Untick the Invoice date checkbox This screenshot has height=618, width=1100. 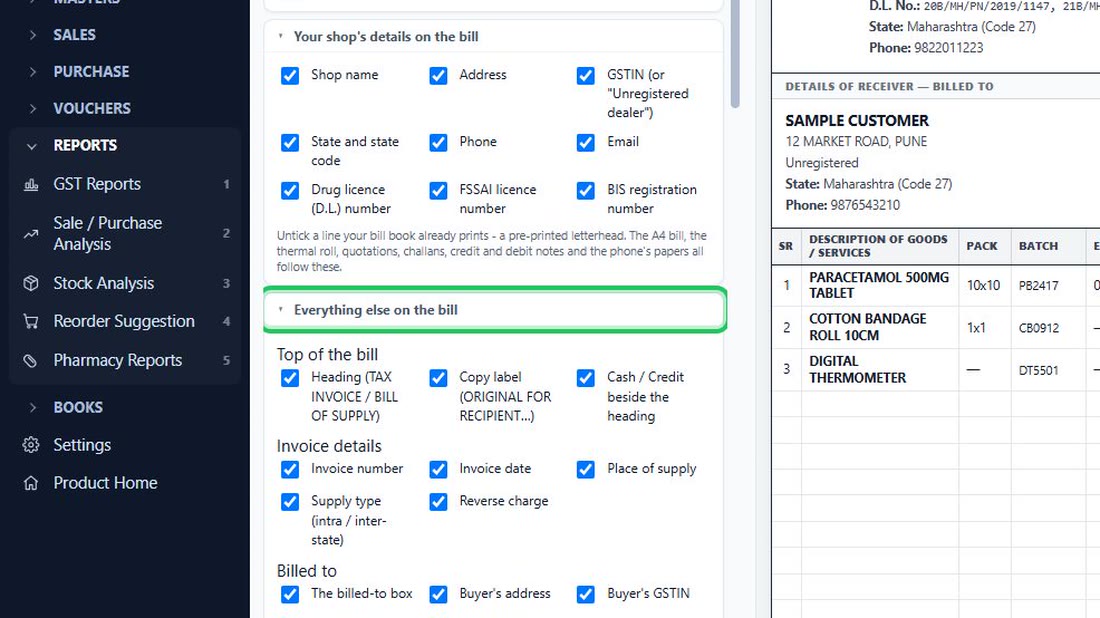point(438,469)
